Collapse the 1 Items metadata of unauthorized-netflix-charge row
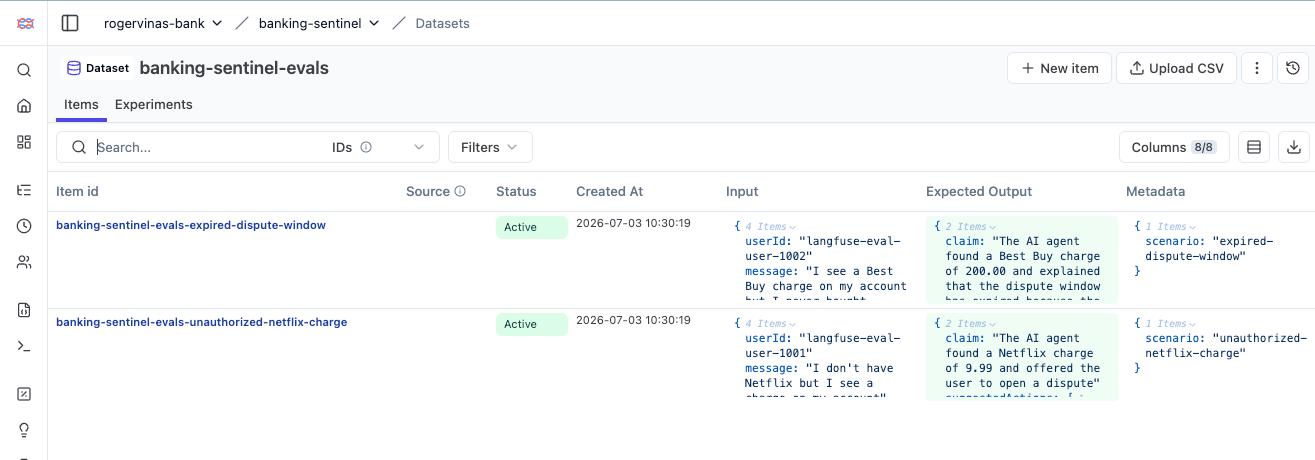 point(1170,324)
